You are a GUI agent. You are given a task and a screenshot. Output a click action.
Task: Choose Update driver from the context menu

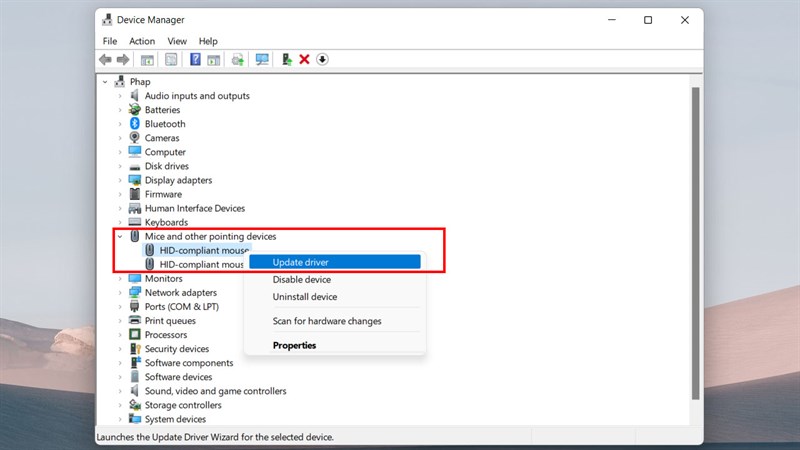click(x=300, y=262)
